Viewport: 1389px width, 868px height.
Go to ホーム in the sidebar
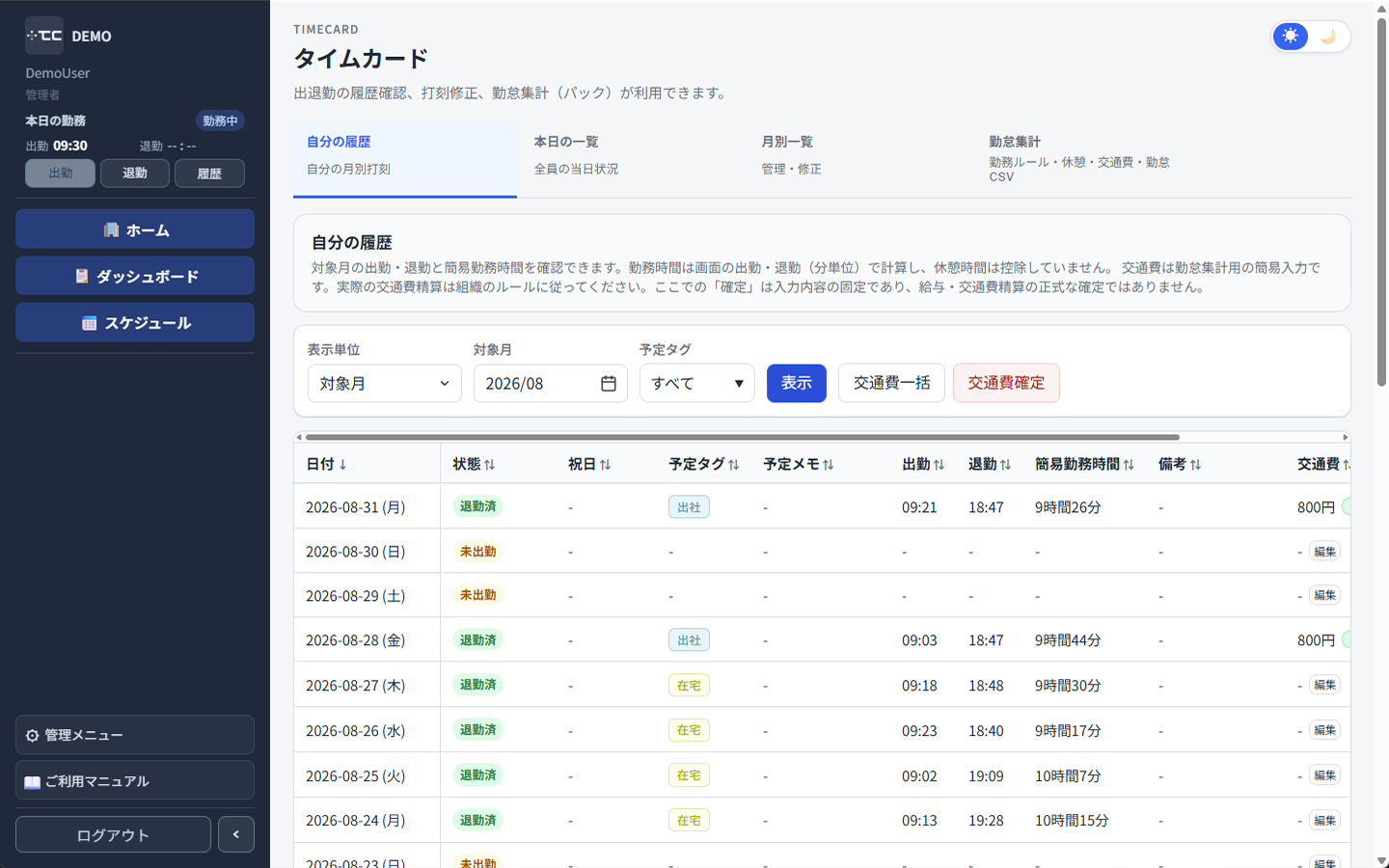pyautogui.click(x=135, y=230)
